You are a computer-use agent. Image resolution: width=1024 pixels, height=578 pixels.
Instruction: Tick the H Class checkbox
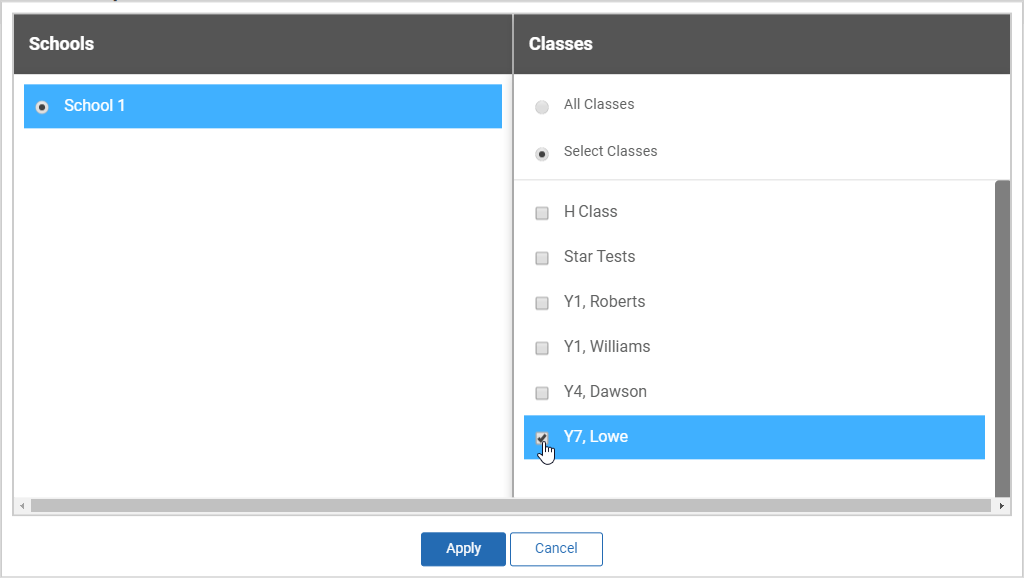[542, 213]
